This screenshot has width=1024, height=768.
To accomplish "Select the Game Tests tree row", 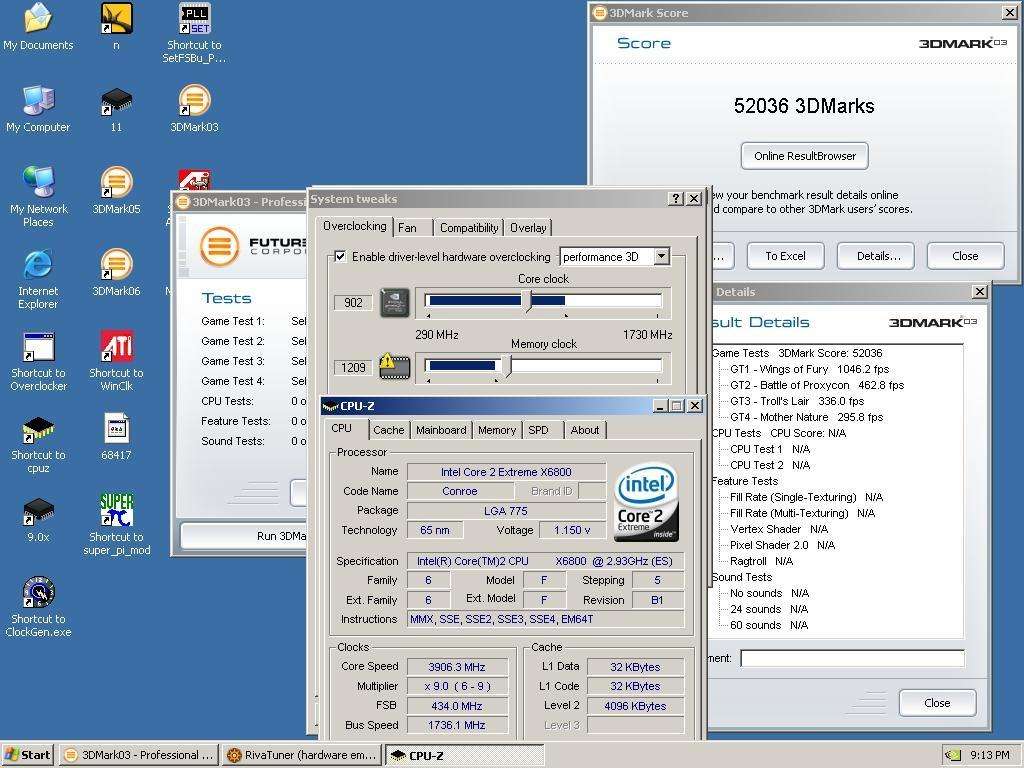I will [797, 353].
